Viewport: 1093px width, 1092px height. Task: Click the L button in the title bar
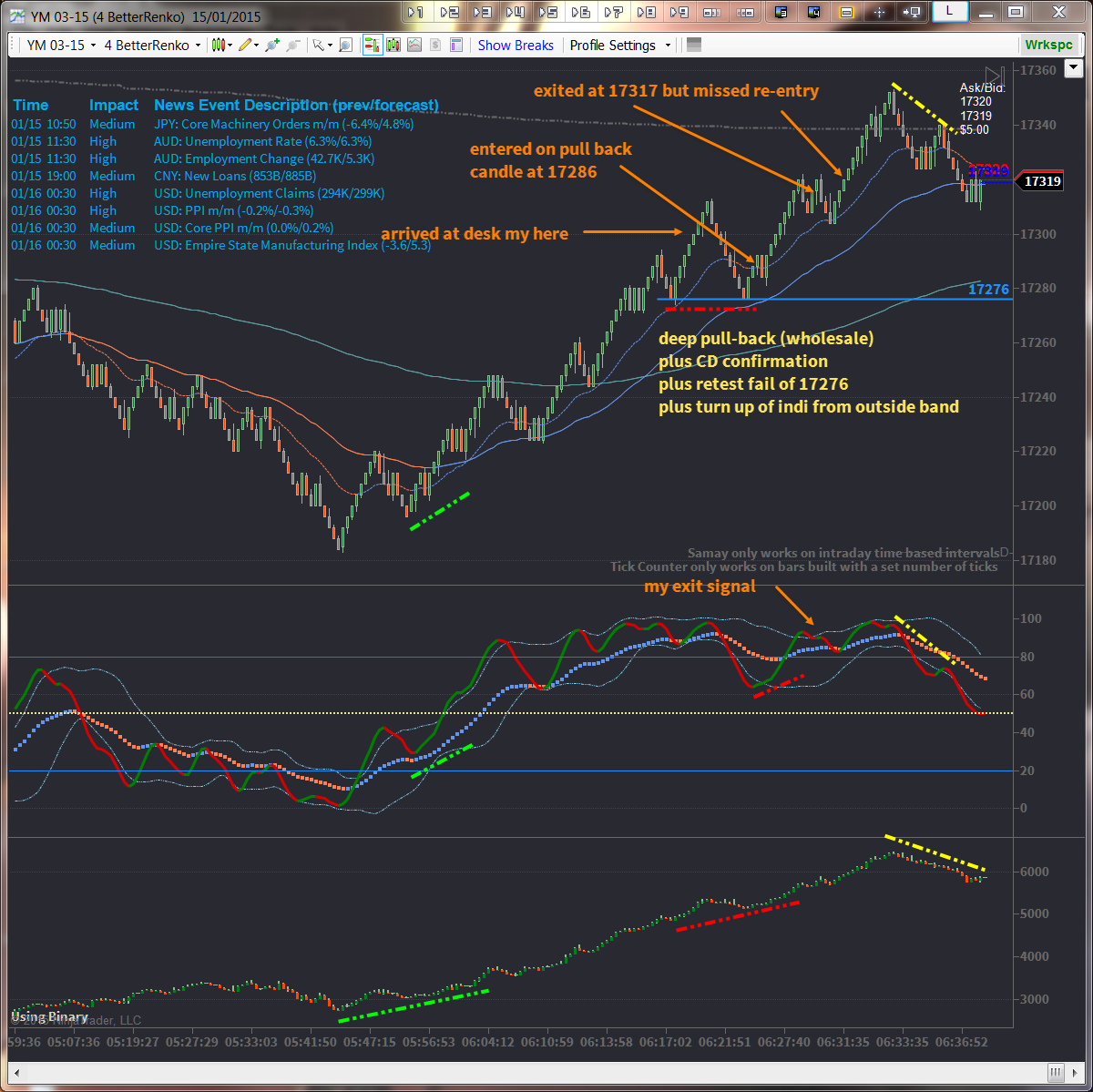[950, 11]
